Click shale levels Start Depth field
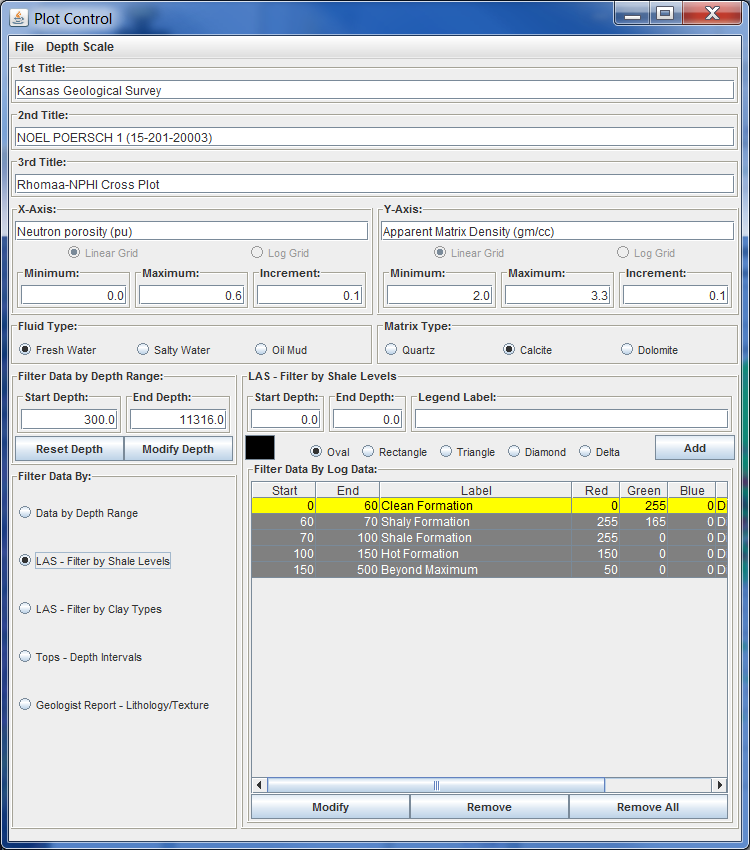 pos(286,420)
